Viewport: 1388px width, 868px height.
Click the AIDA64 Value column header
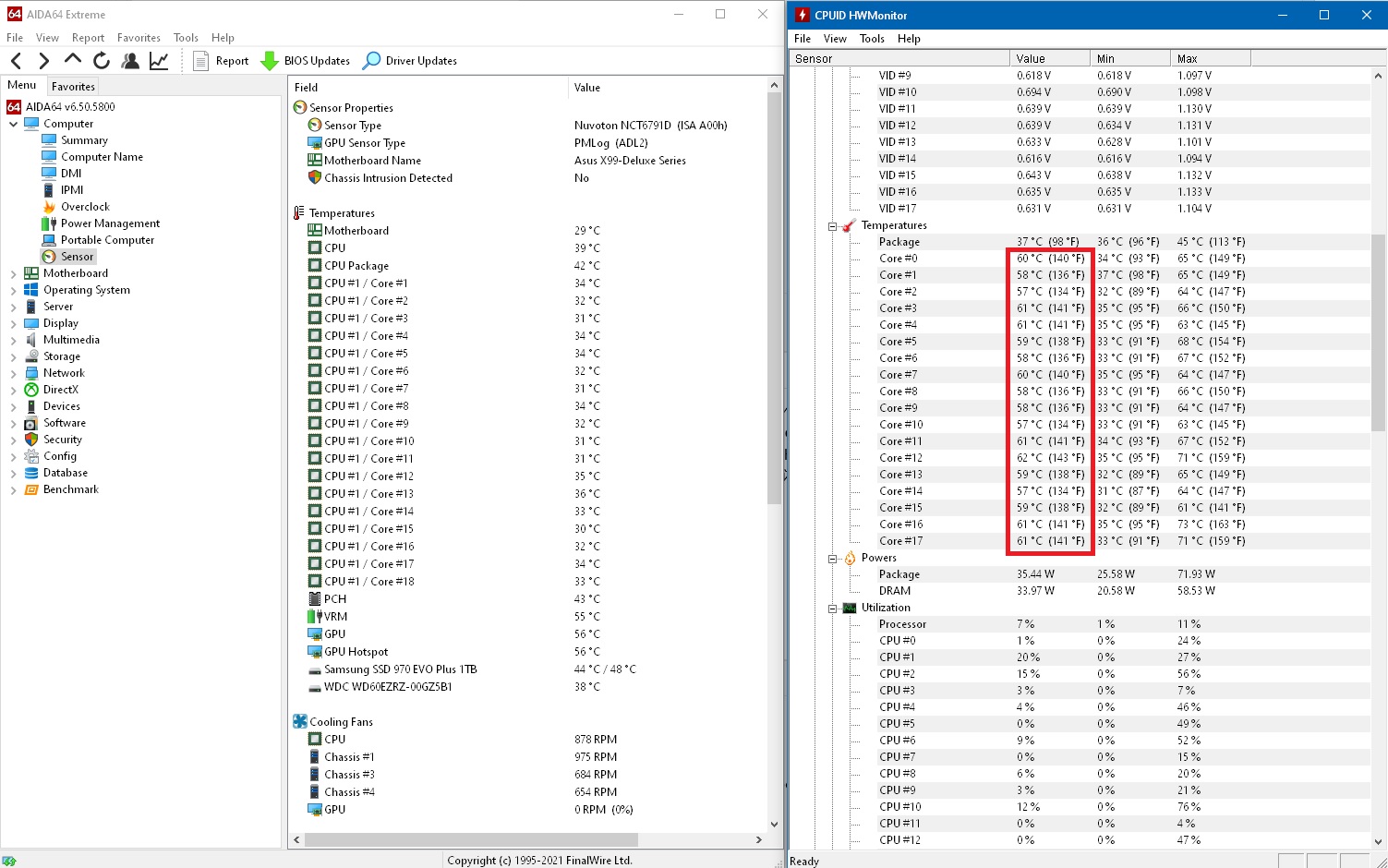(667, 88)
